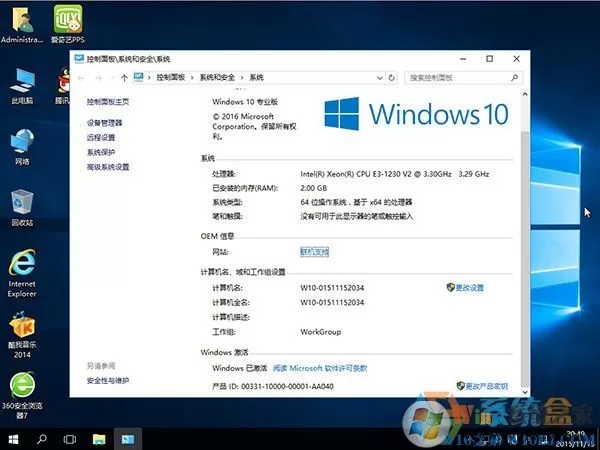Expand chevron after 系统和安全 in breadcrumb

tap(242, 78)
